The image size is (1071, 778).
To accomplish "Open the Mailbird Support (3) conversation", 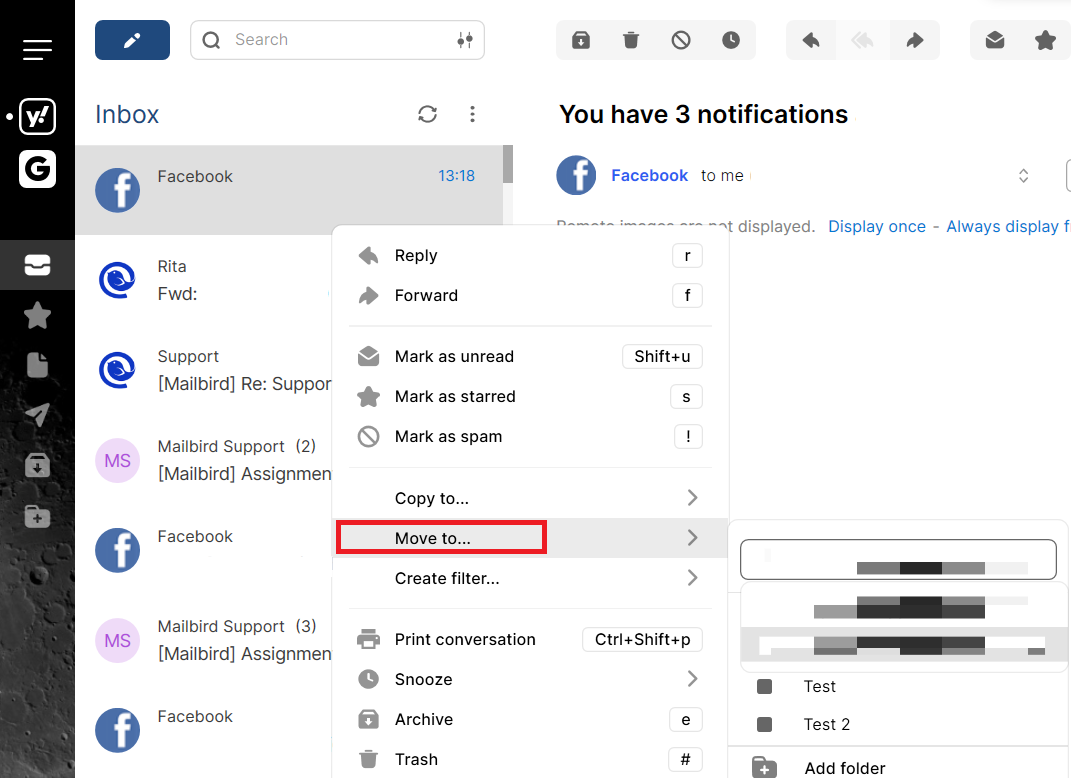I will 204,640.
